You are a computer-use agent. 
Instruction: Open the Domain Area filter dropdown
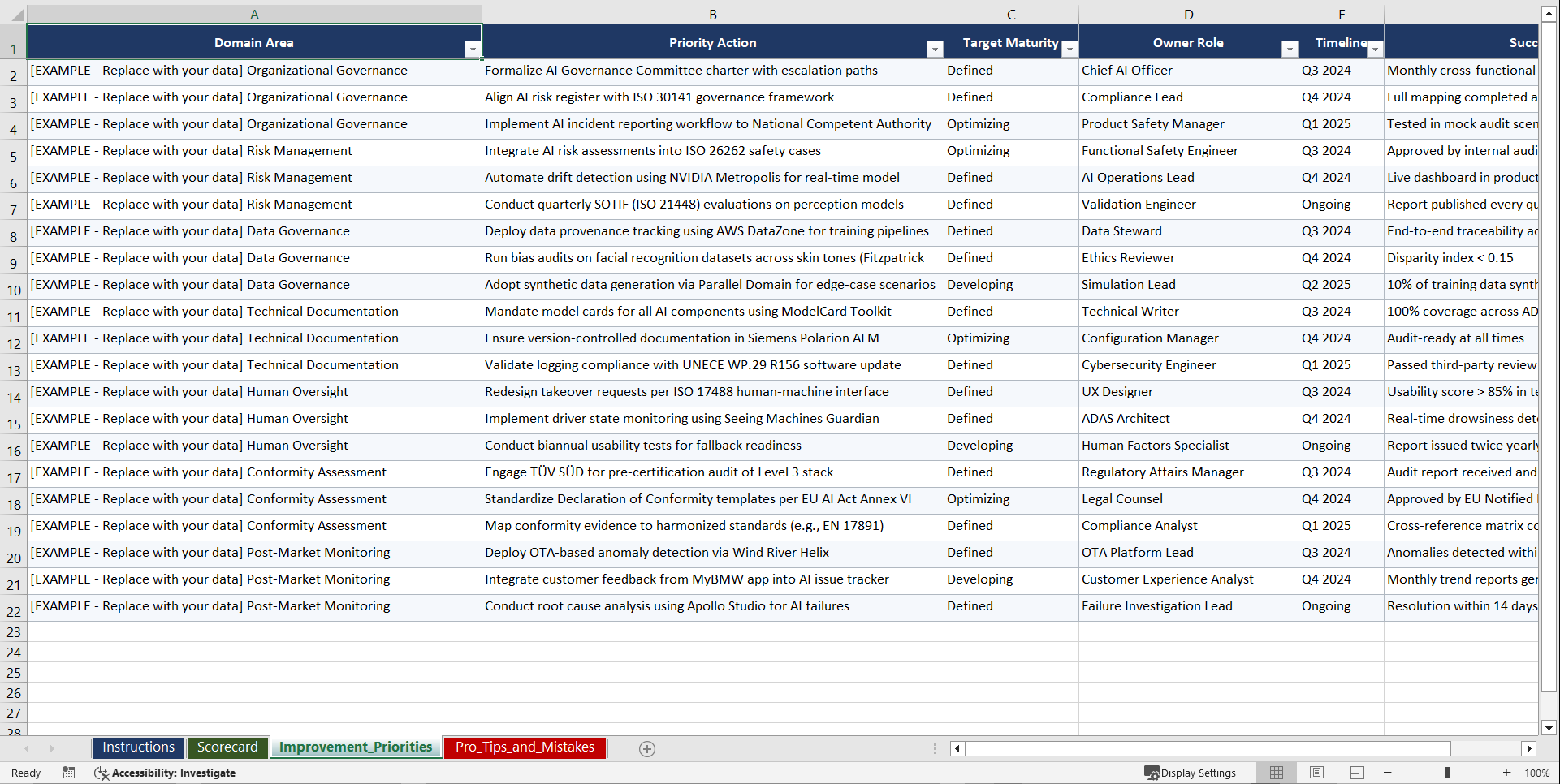tap(473, 49)
